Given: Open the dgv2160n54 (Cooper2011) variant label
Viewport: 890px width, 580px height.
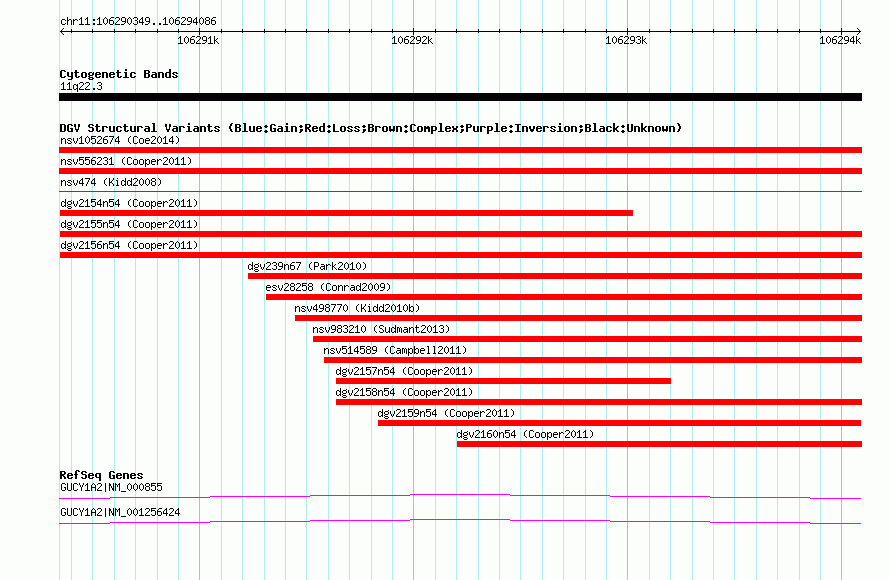Looking at the screenshot, I should point(525,434).
